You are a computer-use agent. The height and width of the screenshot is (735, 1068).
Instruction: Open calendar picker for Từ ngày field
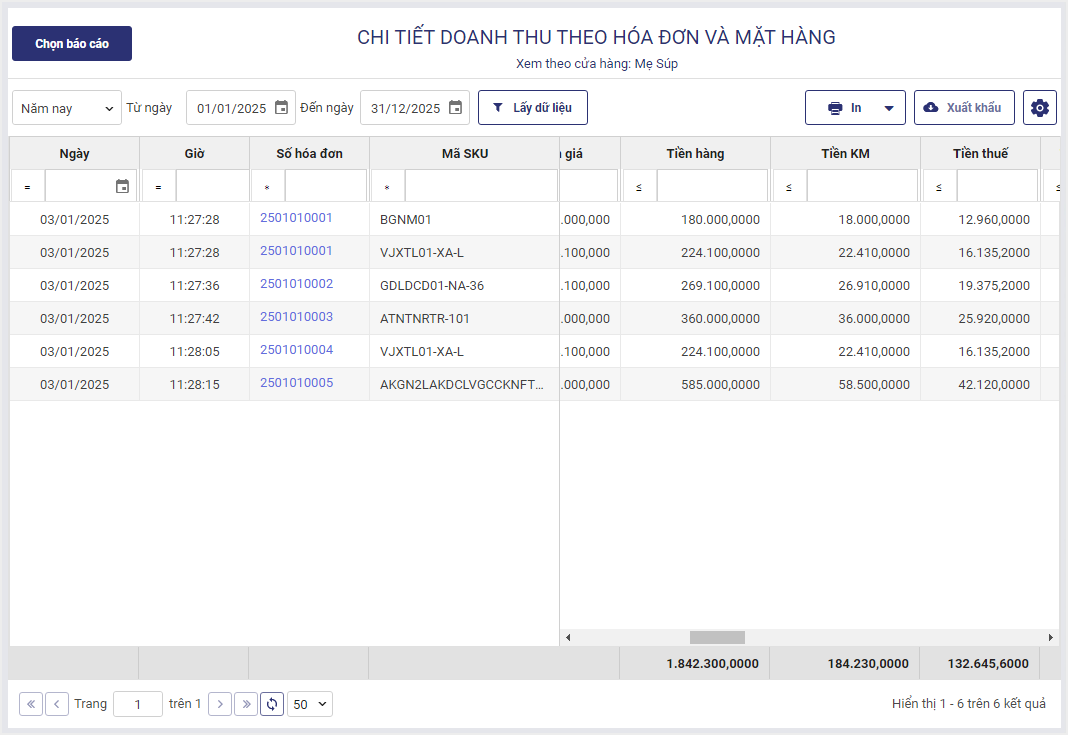(281, 108)
